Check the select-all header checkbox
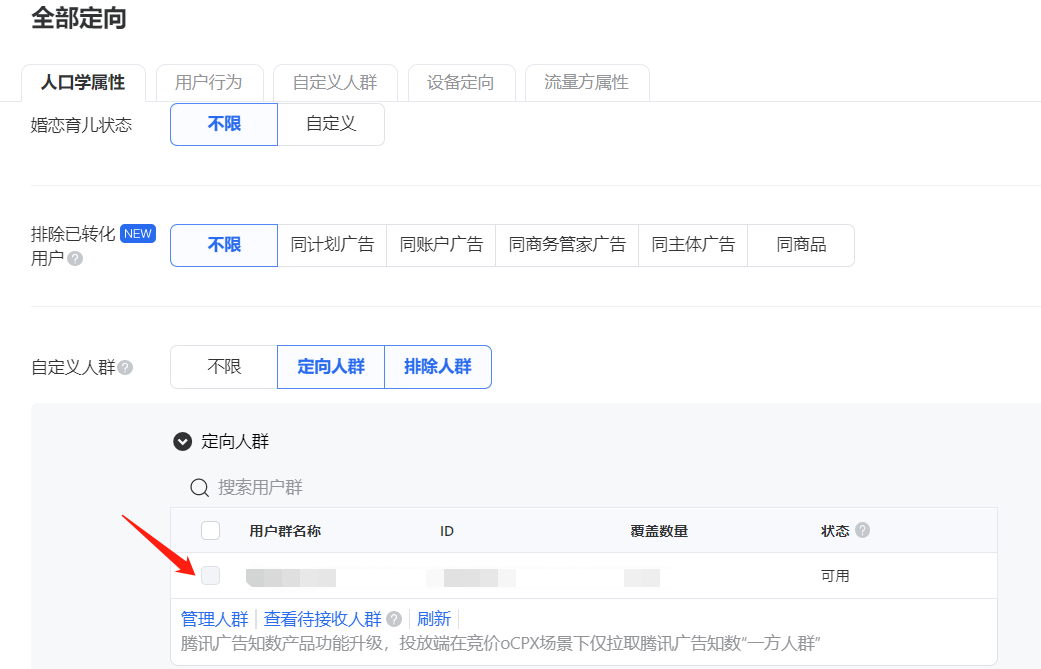Viewport: 1041px width, 669px height. click(x=210, y=530)
